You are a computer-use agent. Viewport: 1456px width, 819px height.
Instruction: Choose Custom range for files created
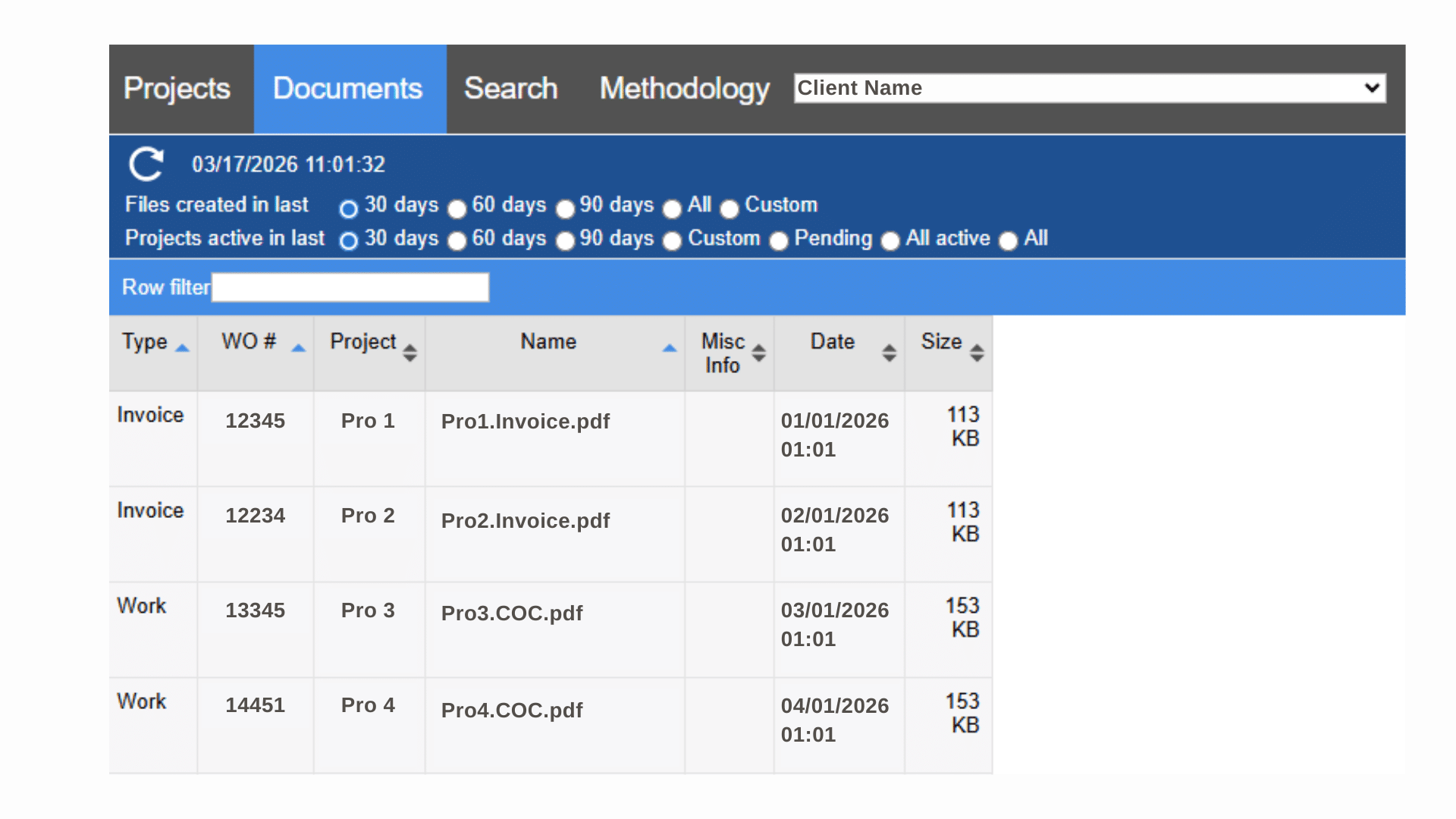click(x=730, y=209)
